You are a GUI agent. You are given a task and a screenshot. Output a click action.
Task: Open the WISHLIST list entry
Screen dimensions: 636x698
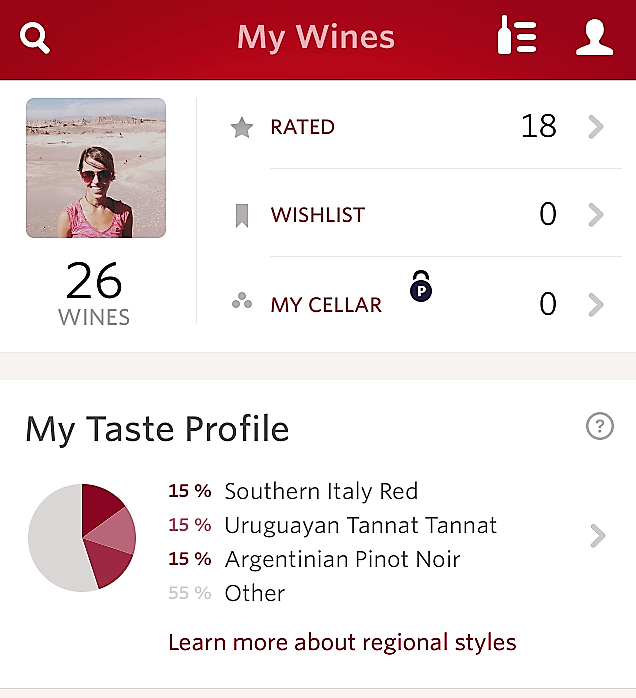pos(318,215)
